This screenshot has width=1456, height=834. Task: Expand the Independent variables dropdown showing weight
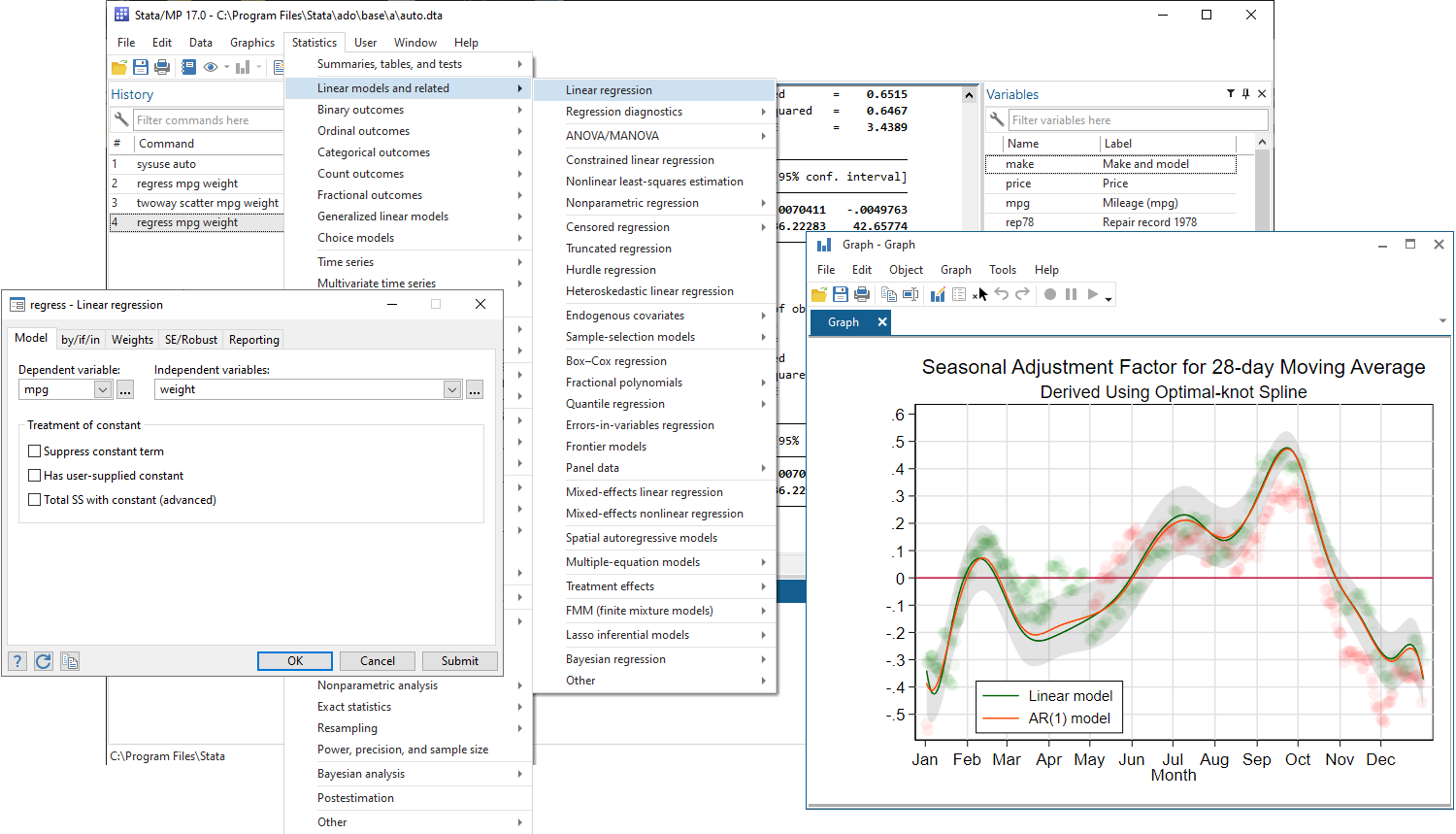click(x=451, y=388)
